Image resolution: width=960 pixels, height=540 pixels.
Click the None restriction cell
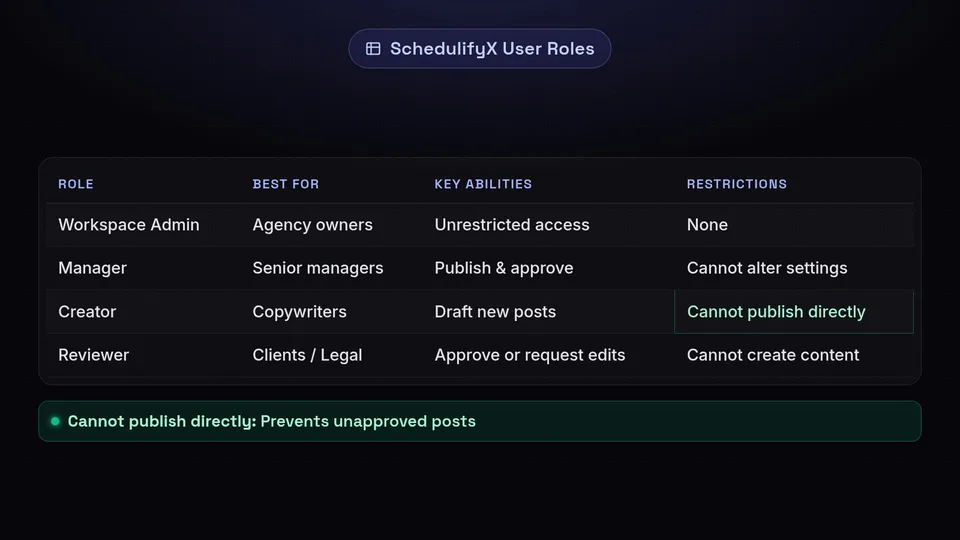707,225
